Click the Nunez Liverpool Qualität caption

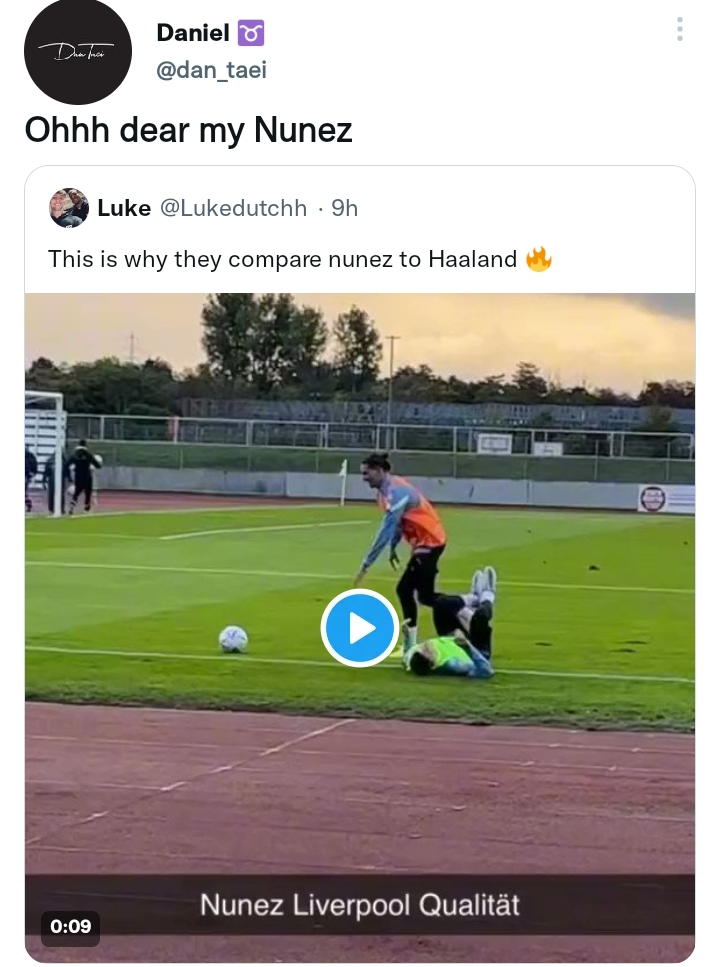tap(360, 903)
